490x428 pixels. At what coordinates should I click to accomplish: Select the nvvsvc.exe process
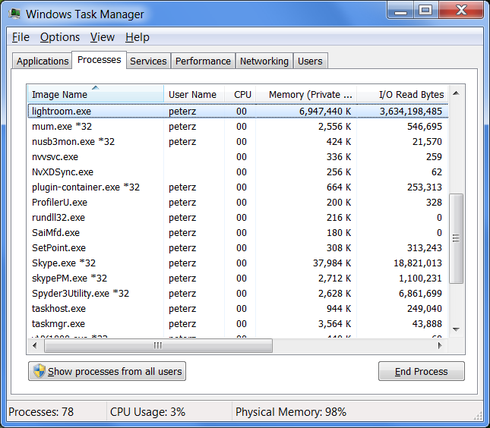point(238,157)
